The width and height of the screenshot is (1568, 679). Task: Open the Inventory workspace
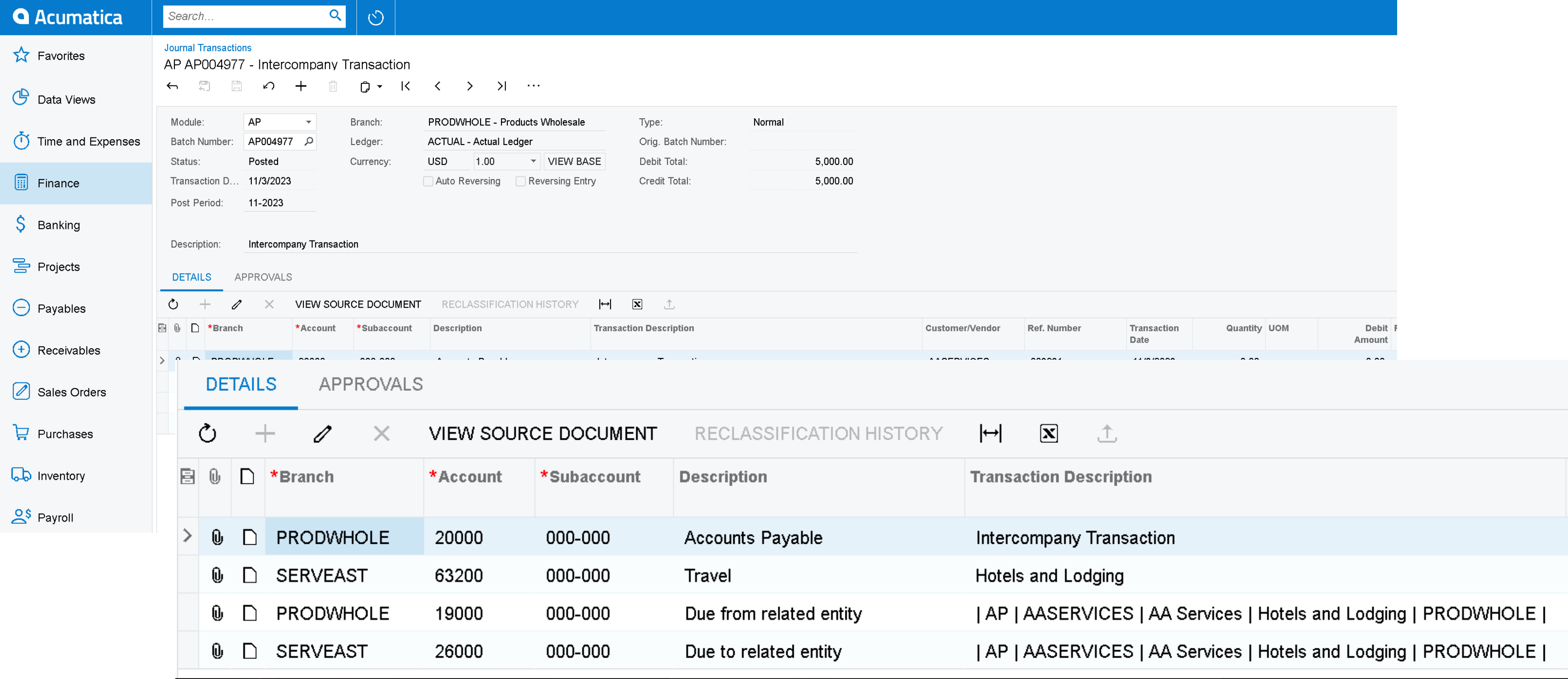coord(76,476)
